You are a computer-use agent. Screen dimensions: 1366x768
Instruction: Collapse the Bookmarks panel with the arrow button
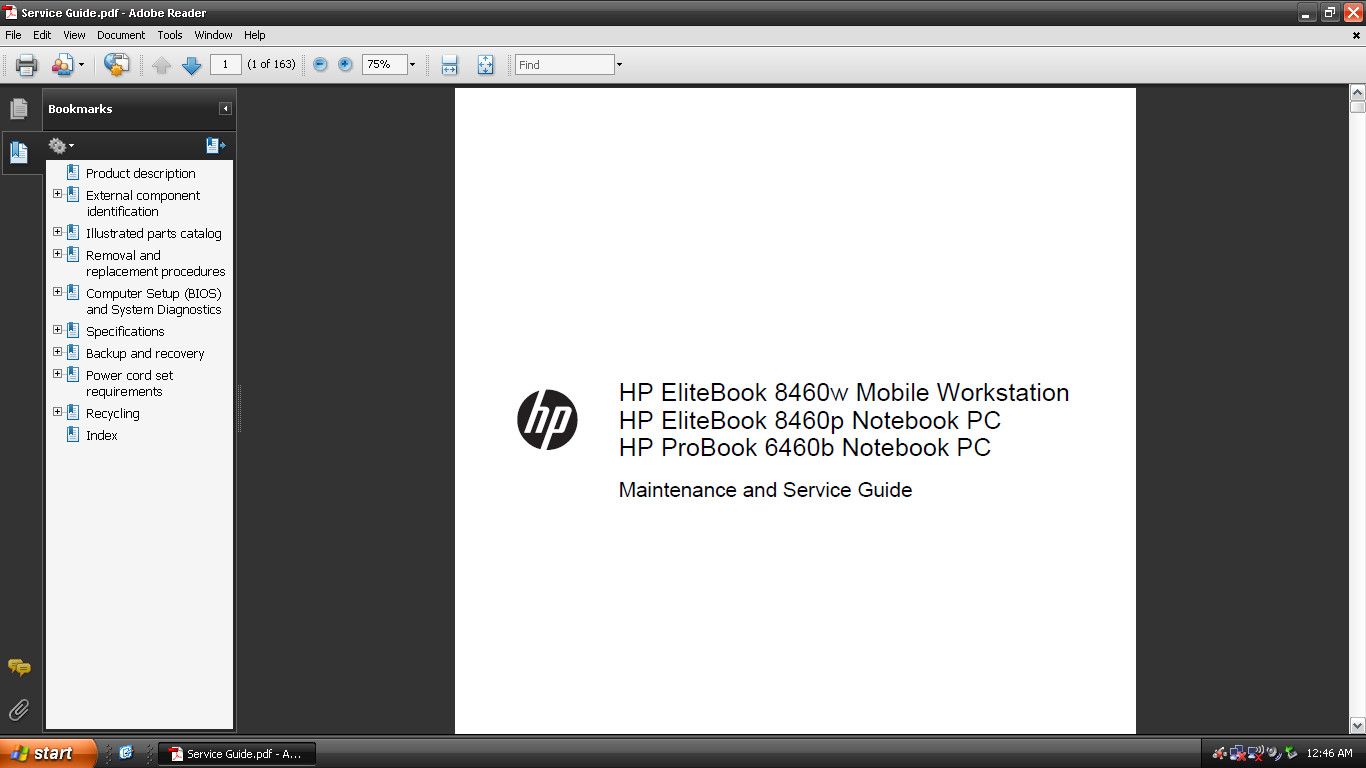(x=226, y=109)
